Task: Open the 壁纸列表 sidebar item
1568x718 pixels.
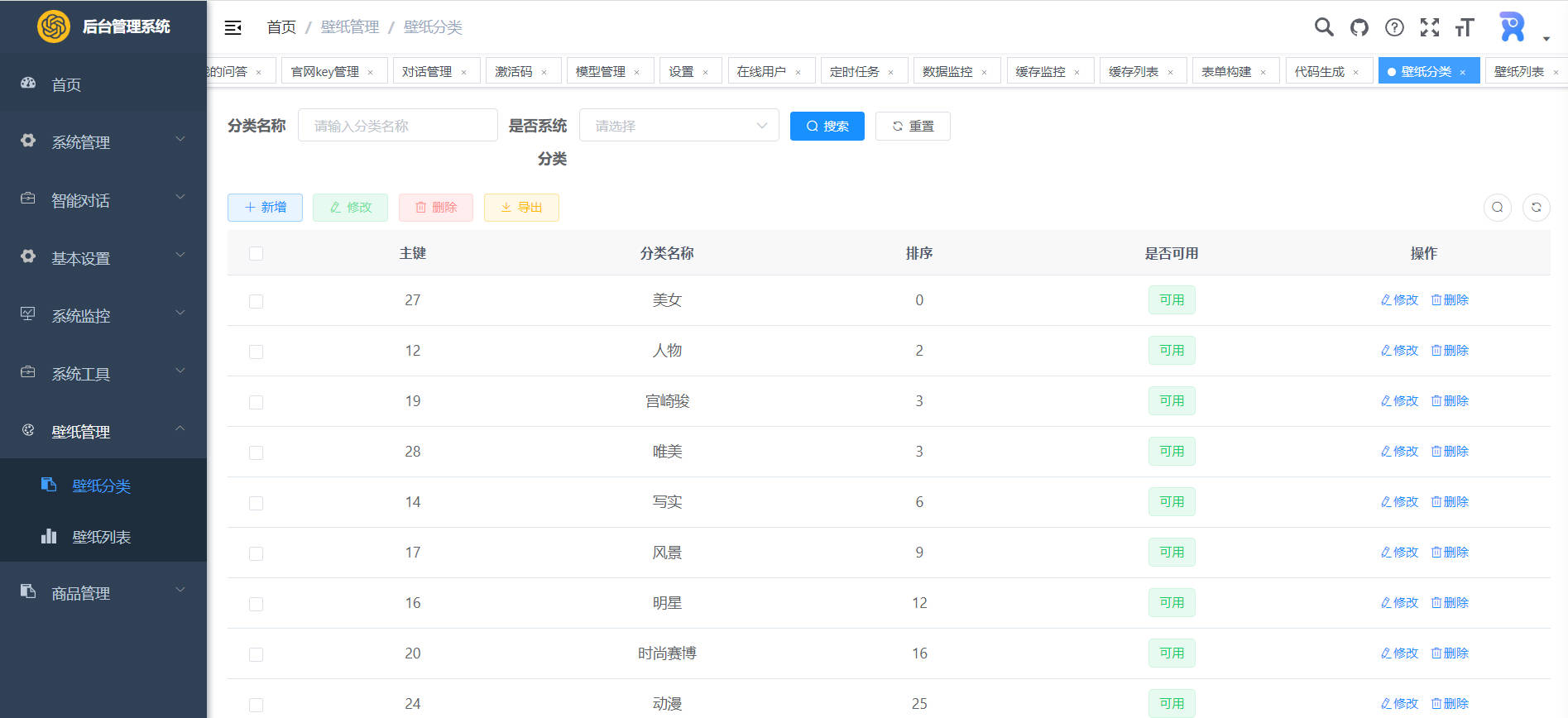Action: (x=103, y=537)
